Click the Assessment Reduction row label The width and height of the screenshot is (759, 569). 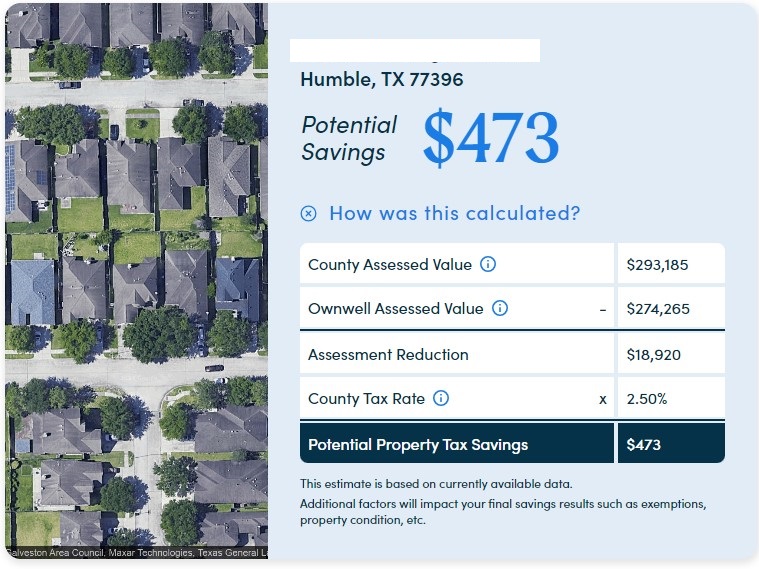388,354
